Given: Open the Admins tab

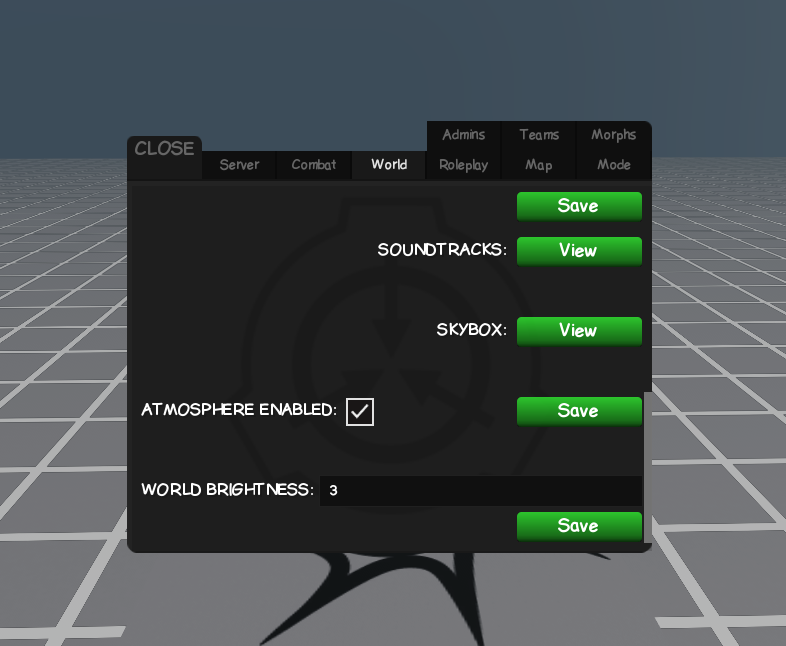Looking at the screenshot, I should (464, 135).
